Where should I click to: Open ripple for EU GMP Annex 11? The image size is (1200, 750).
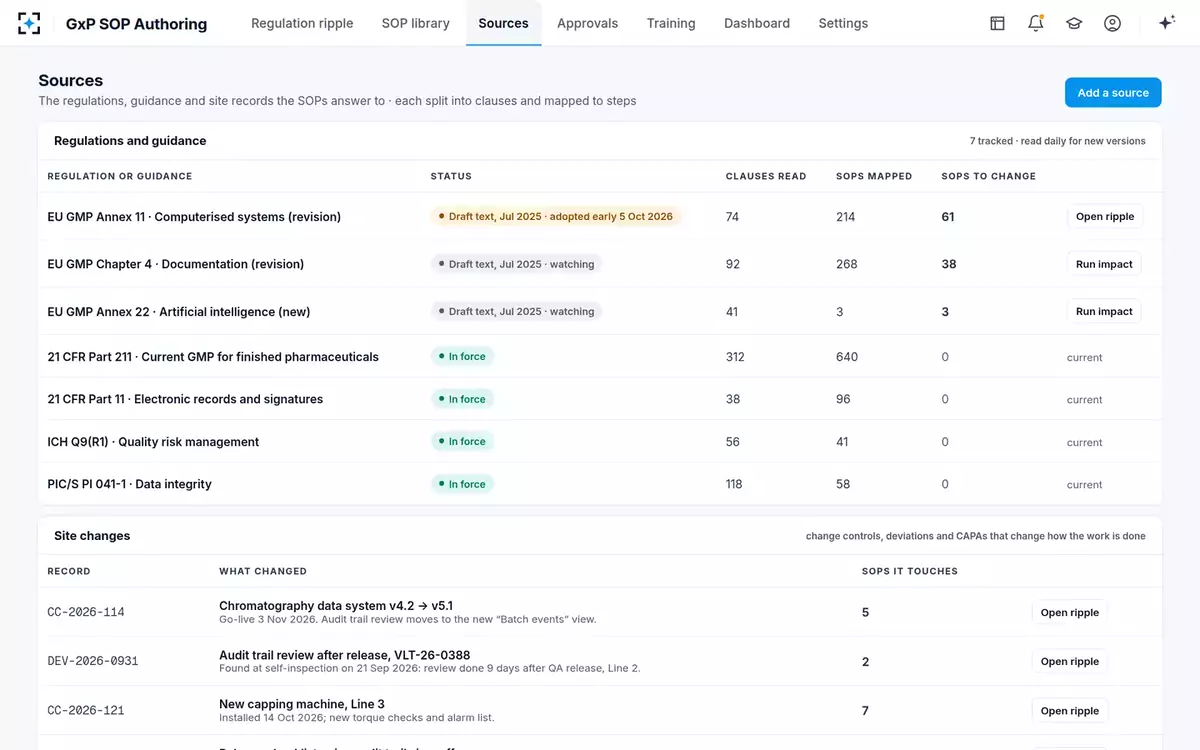tap(1104, 217)
